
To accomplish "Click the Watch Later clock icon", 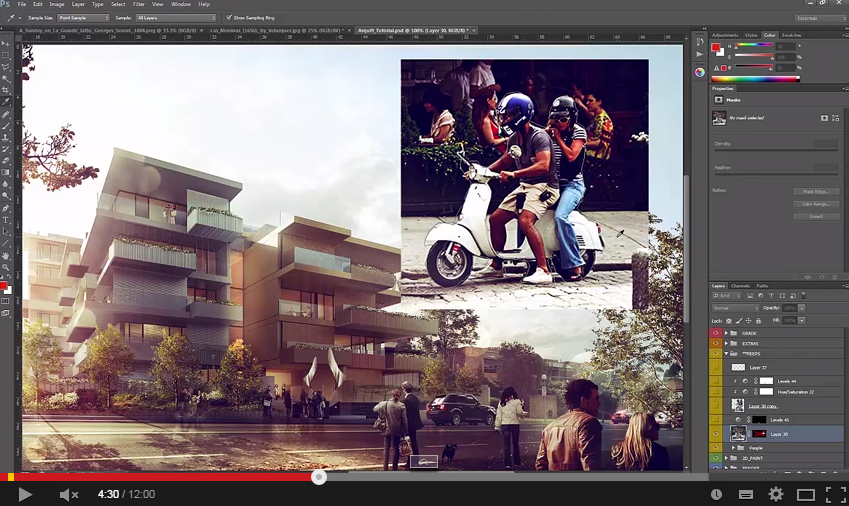I will click(x=716, y=494).
